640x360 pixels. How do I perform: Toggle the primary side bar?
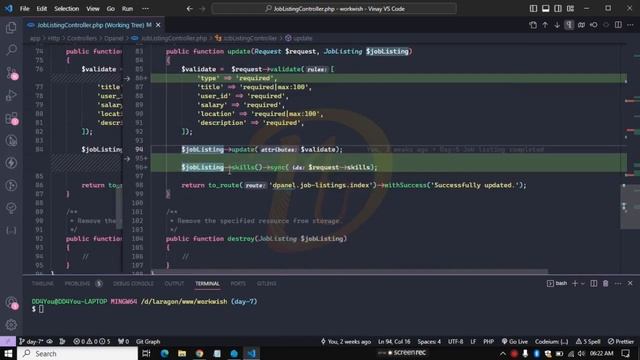[533, 9]
